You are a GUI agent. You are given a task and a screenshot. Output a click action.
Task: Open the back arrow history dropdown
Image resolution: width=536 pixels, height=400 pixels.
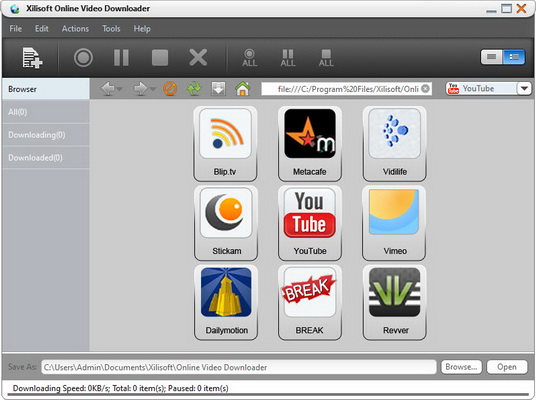click(120, 89)
